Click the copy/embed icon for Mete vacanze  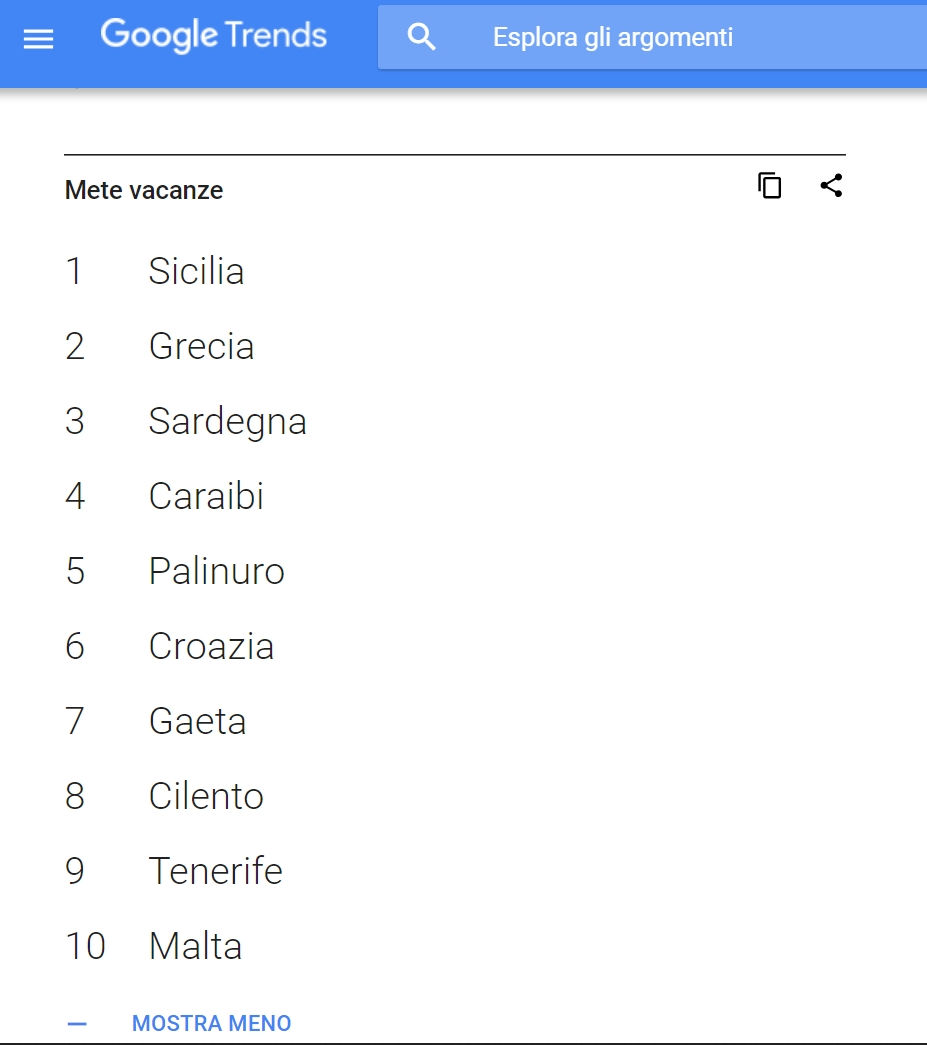coord(770,185)
